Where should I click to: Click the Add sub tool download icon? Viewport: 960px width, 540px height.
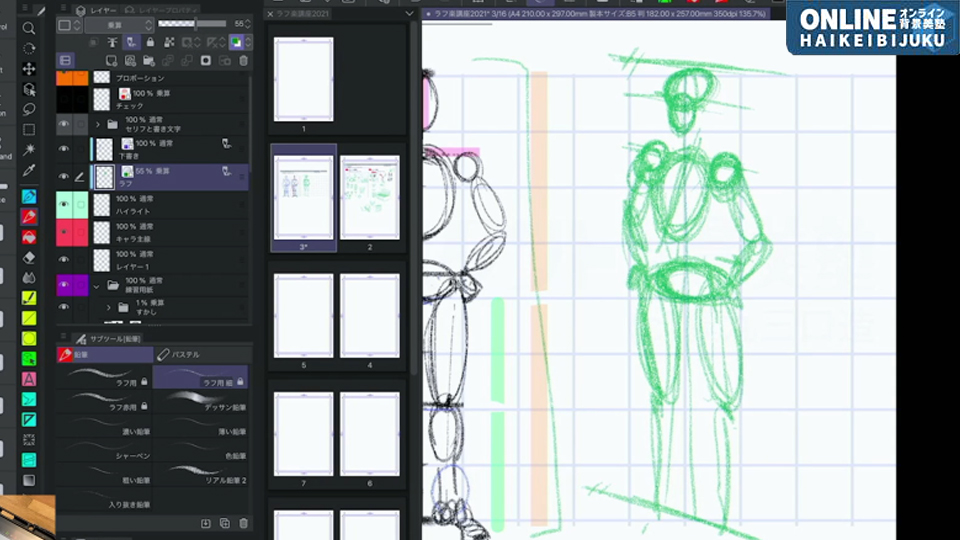[x=206, y=523]
